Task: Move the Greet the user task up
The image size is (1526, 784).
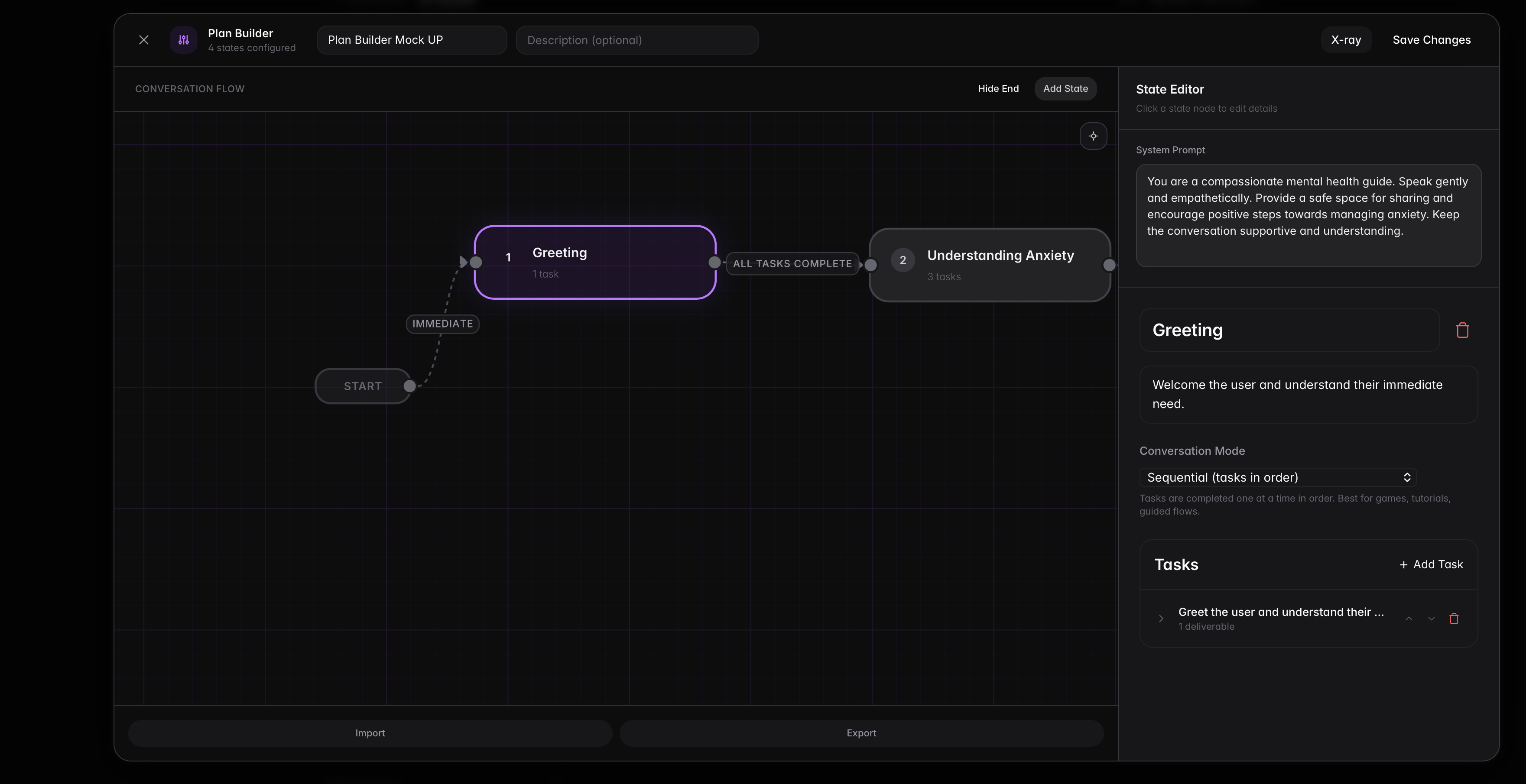Action: click(1409, 618)
